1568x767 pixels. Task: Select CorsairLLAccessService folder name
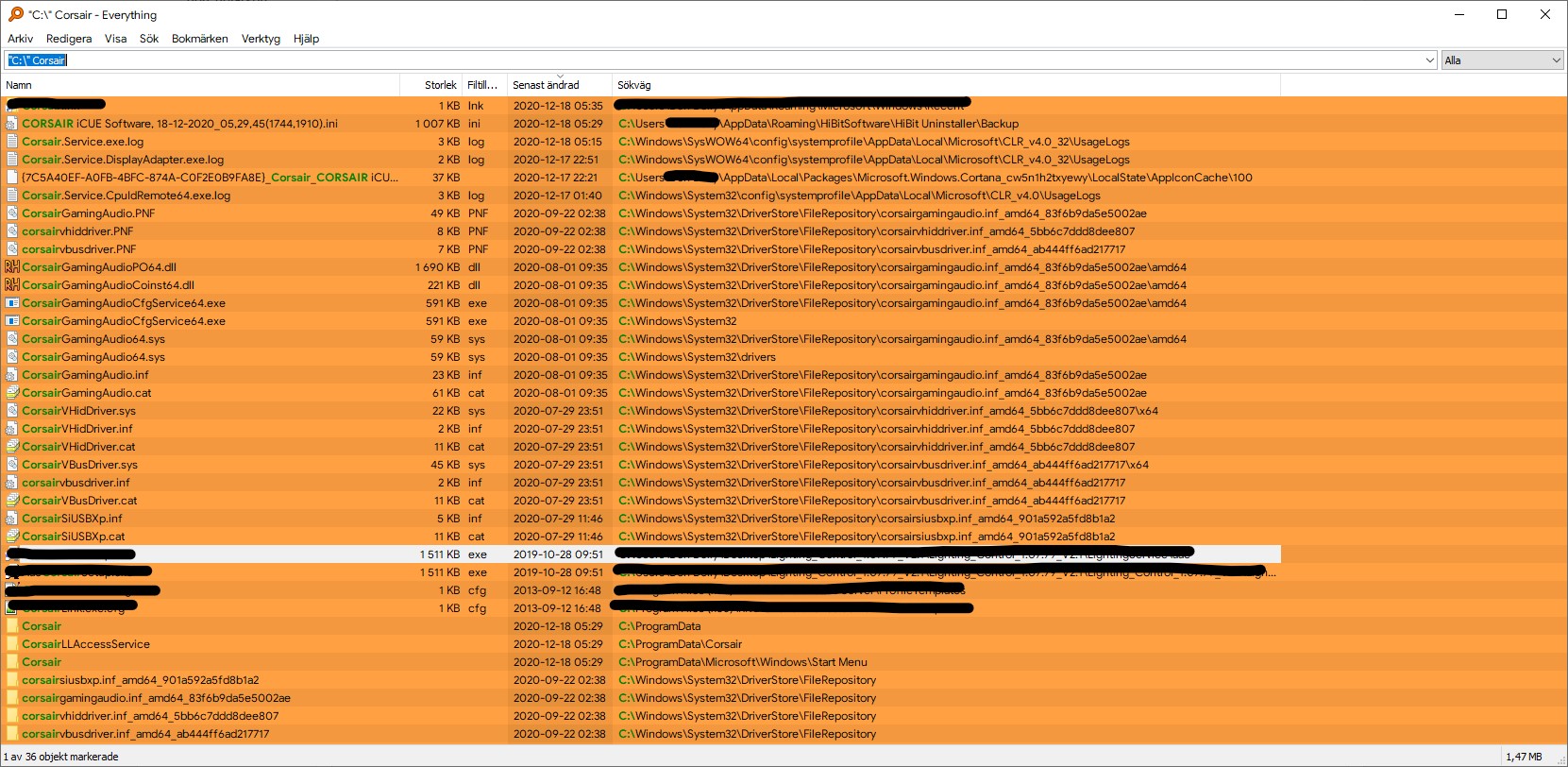[86, 644]
